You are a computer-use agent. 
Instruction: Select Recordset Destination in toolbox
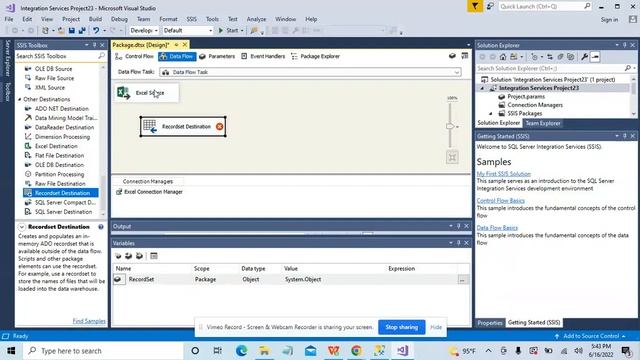[x=61, y=193]
